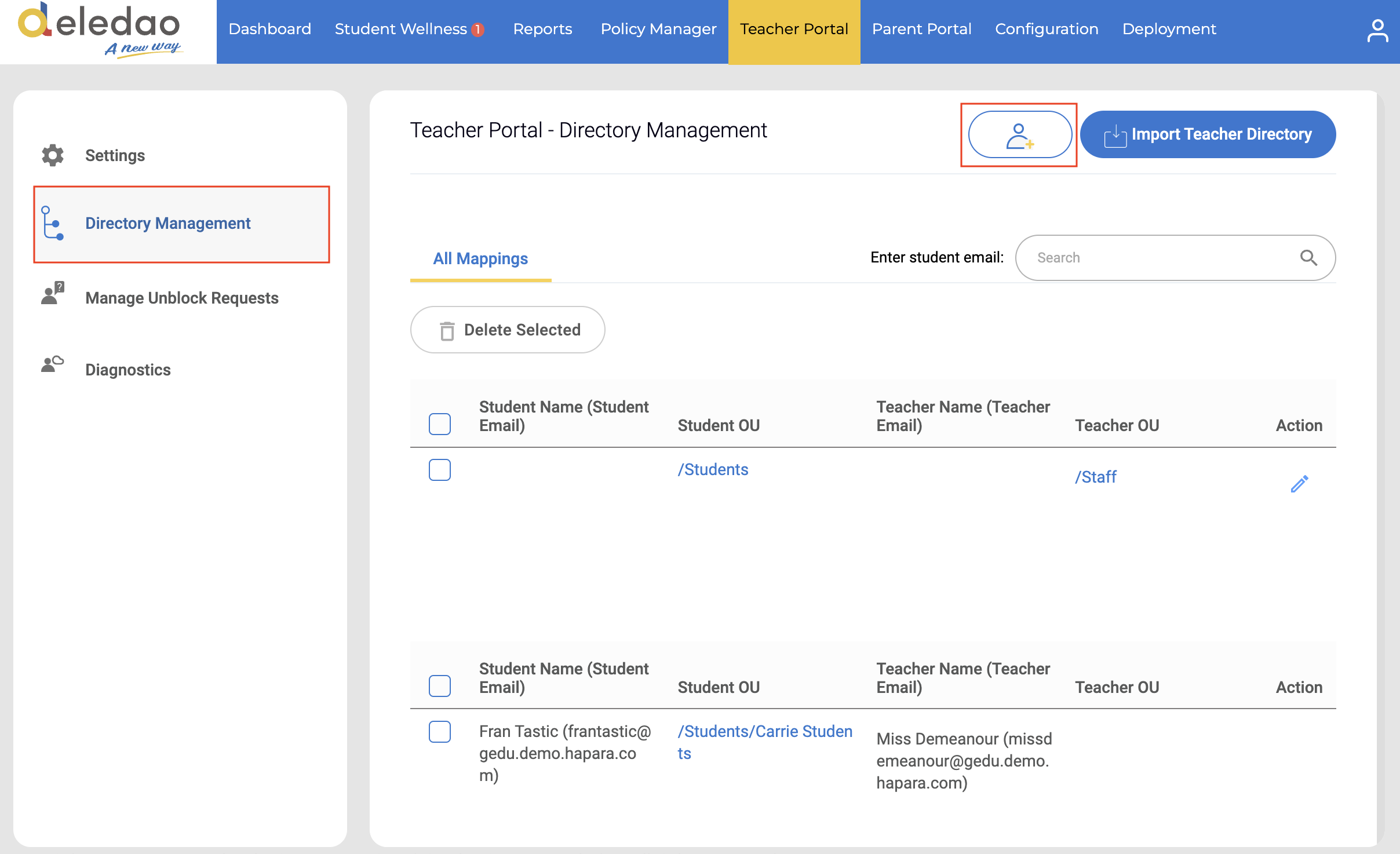1400x854 pixels.
Task: Select Diagnostics in the sidebar
Action: point(127,370)
